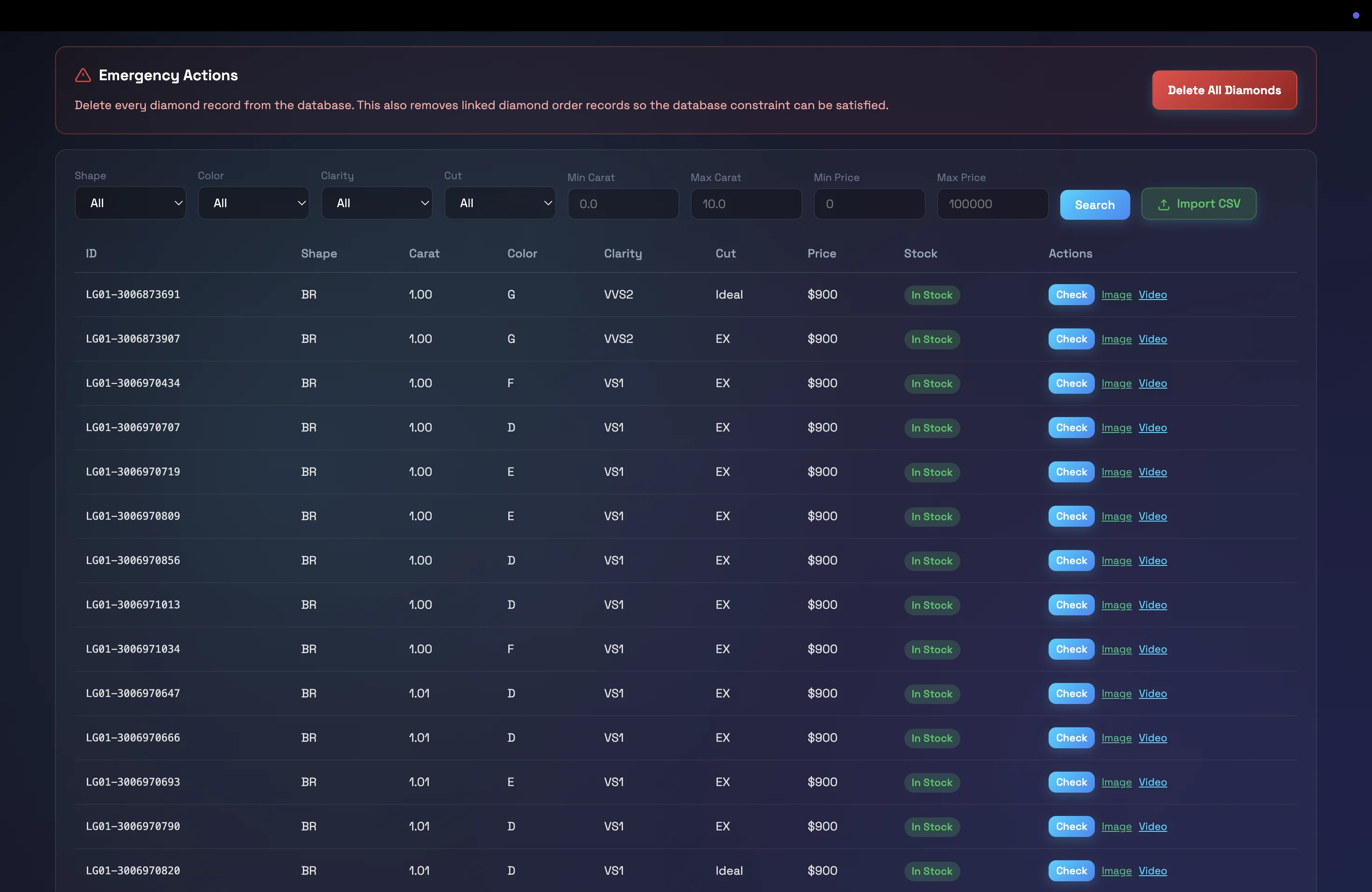Click Check for diamond LG01-3006873907

(1071, 339)
